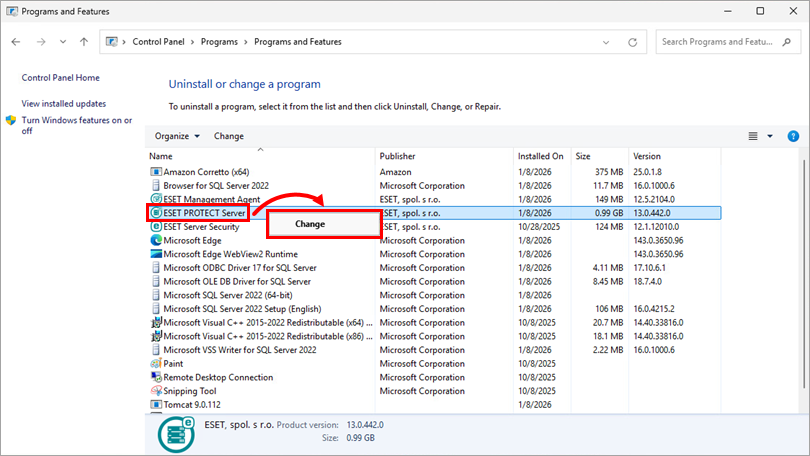
Task: Open the Organize dropdown menu
Action: (177, 136)
